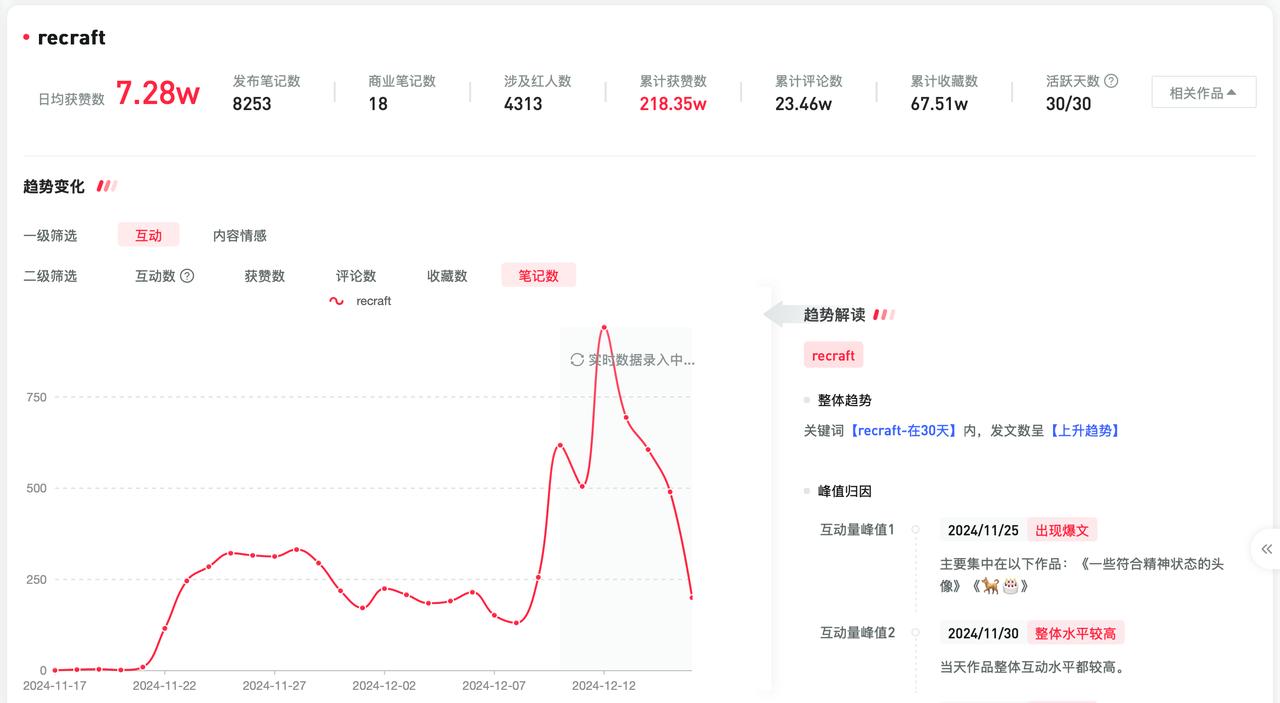The width and height of the screenshot is (1280, 703).
Task: Click the 整体水平较高 tag
Action: point(1076,633)
